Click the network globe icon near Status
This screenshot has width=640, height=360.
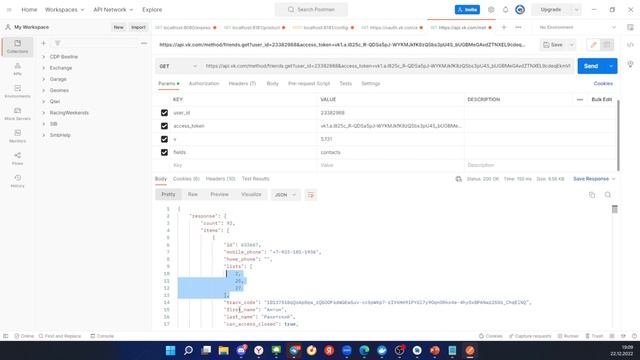[458, 179]
